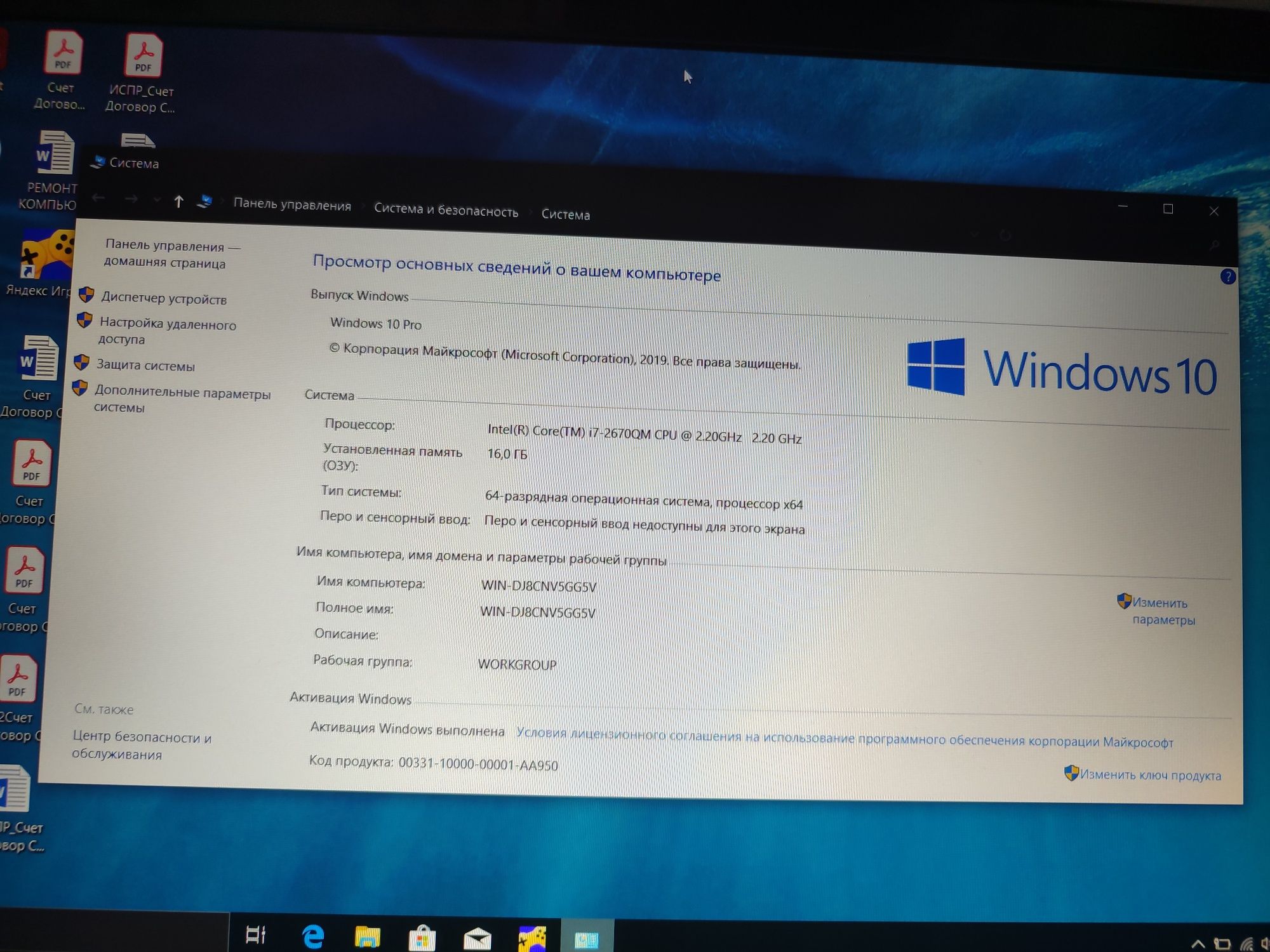Click the refresh button beside the address bar
1270x952 pixels.
pos(1005,236)
